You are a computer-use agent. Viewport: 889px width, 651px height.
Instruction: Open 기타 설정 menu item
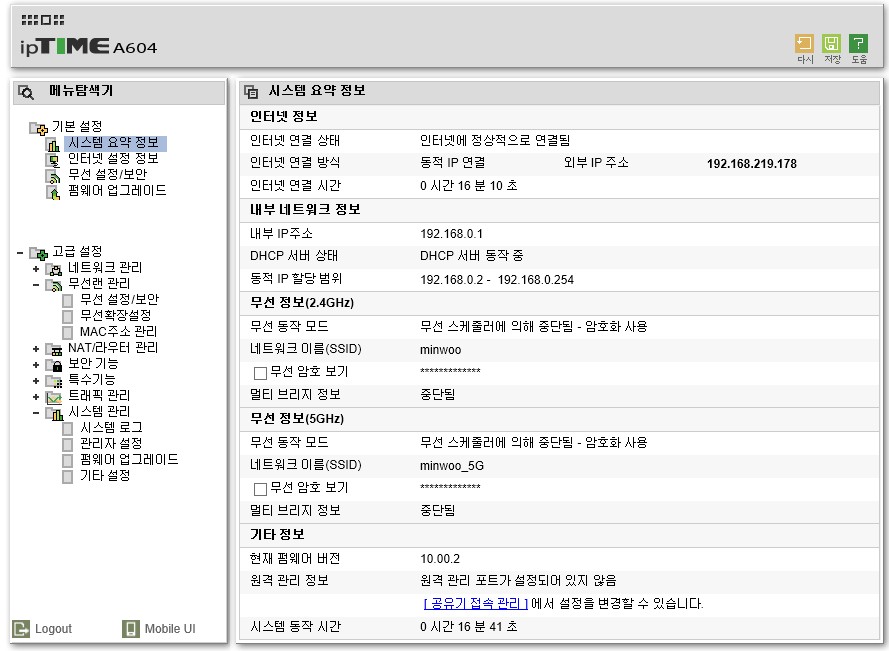[x=105, y=475]
